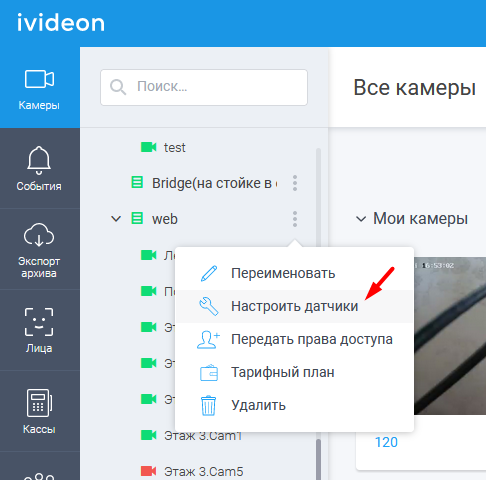This screenshot has width=486, height=480.
Task: Open the camera preview thumbnail
Action: pos(450,336)
